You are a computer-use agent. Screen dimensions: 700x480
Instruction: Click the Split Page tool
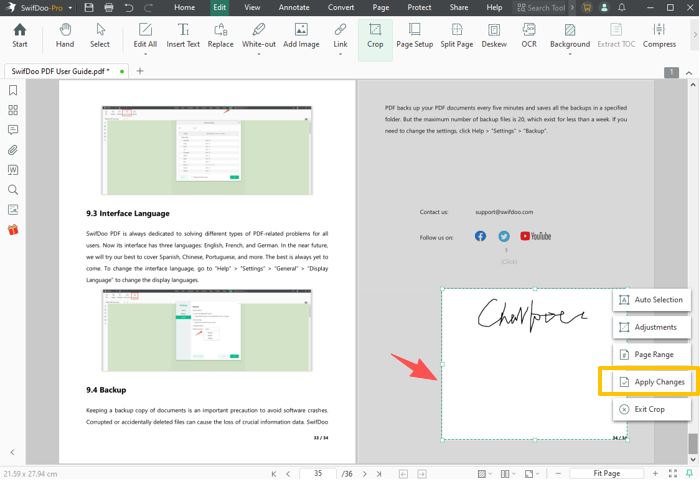[457, 36]
